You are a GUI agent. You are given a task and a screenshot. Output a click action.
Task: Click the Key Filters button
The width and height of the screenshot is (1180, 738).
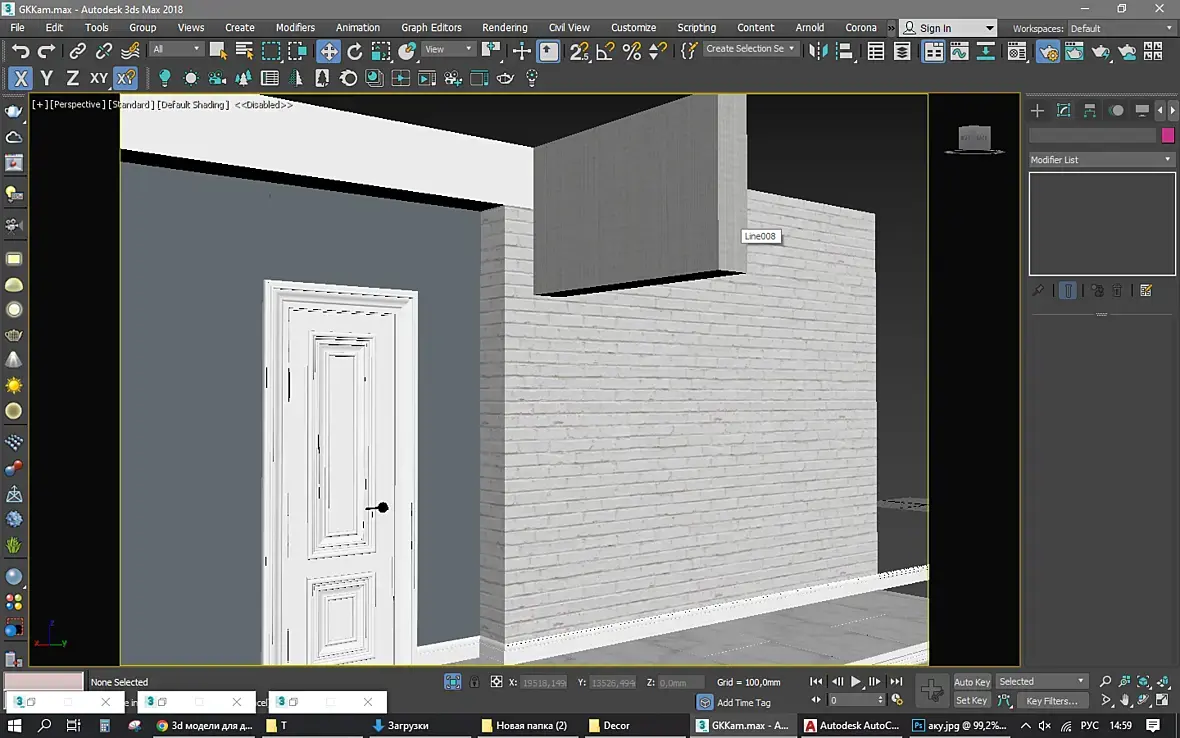click(x=1051, y=701)
